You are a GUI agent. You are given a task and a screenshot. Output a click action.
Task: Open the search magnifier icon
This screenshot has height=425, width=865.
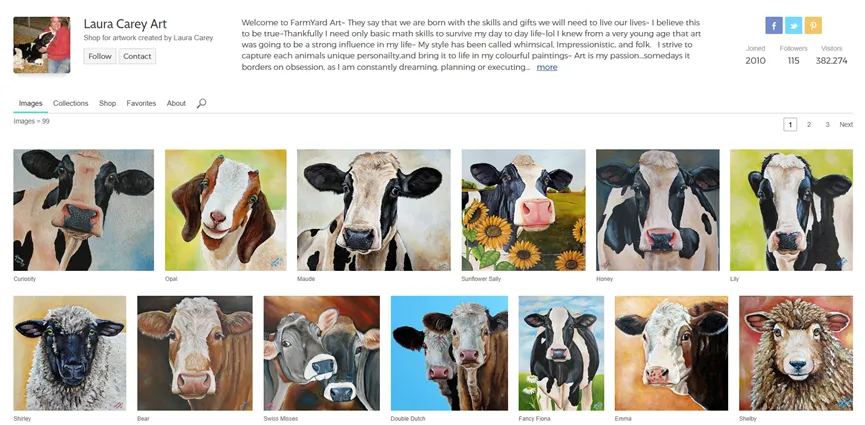click(x=201, y=103)
